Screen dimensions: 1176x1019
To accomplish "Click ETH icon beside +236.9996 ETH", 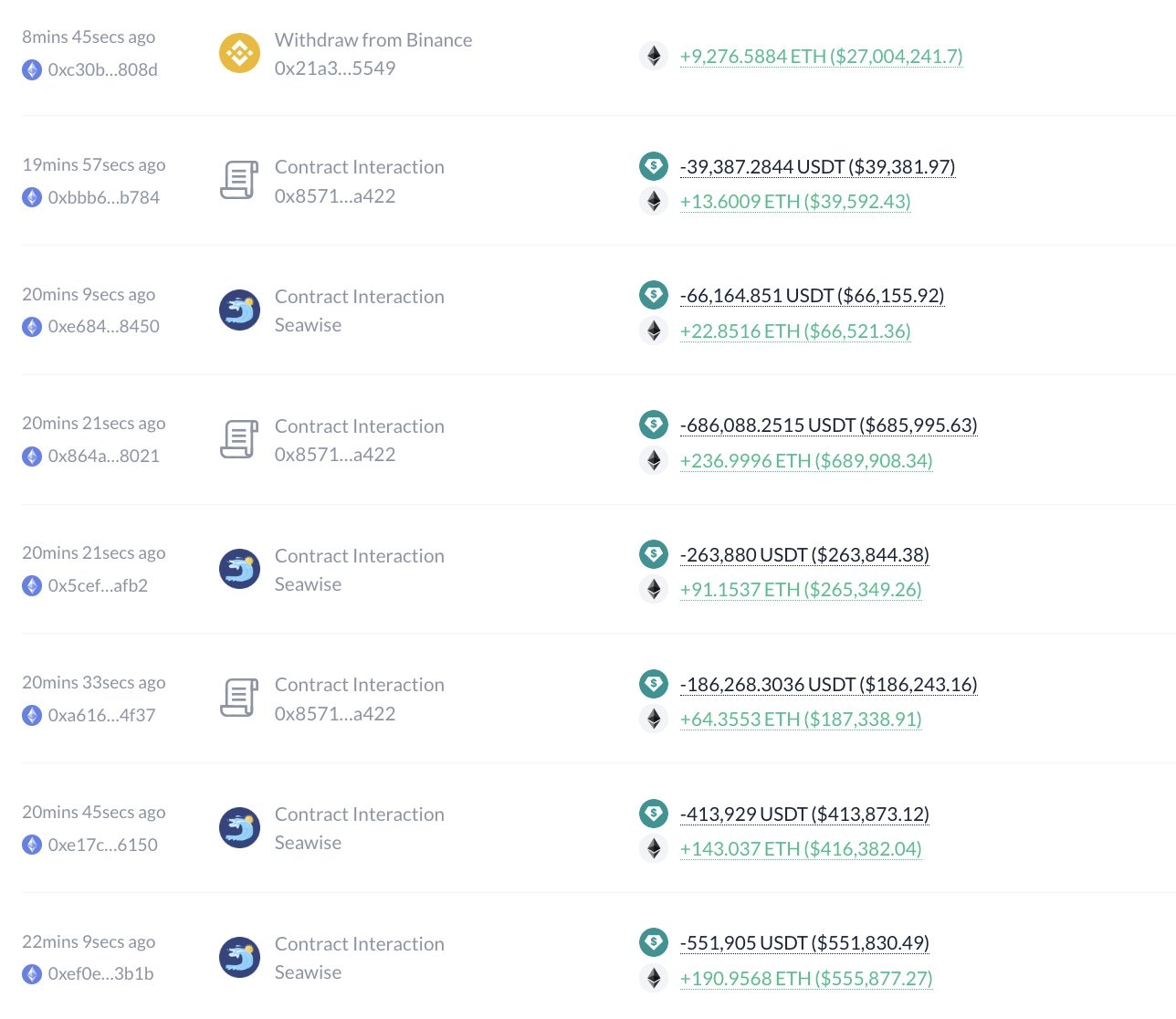I will click(x=653, y=460).
